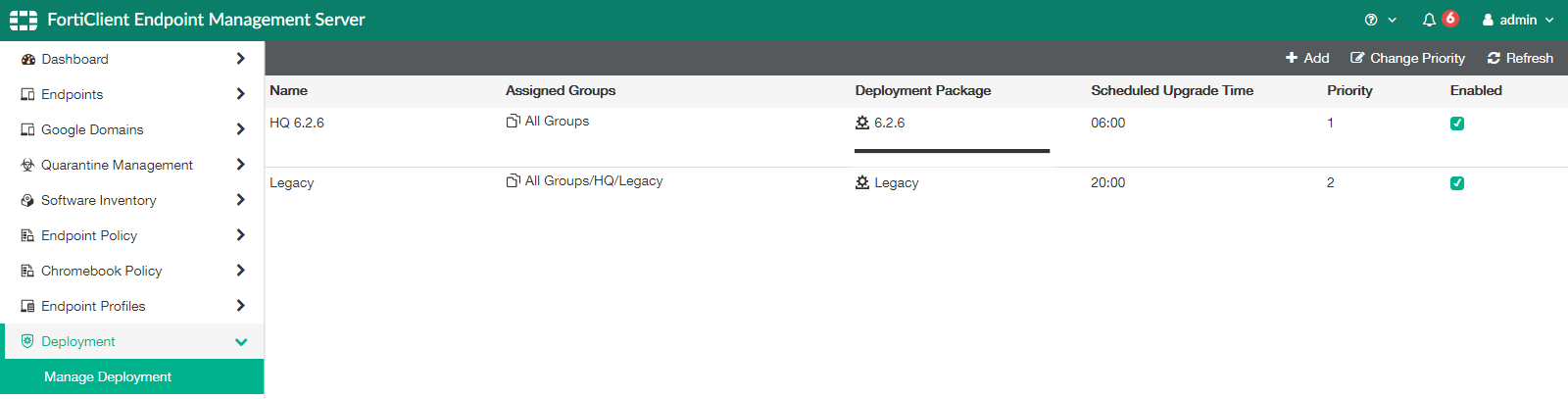Click Scheduled Upgrade Time column header
This screenshot has width=1568, height=399.
click(x=1172, y=90)
